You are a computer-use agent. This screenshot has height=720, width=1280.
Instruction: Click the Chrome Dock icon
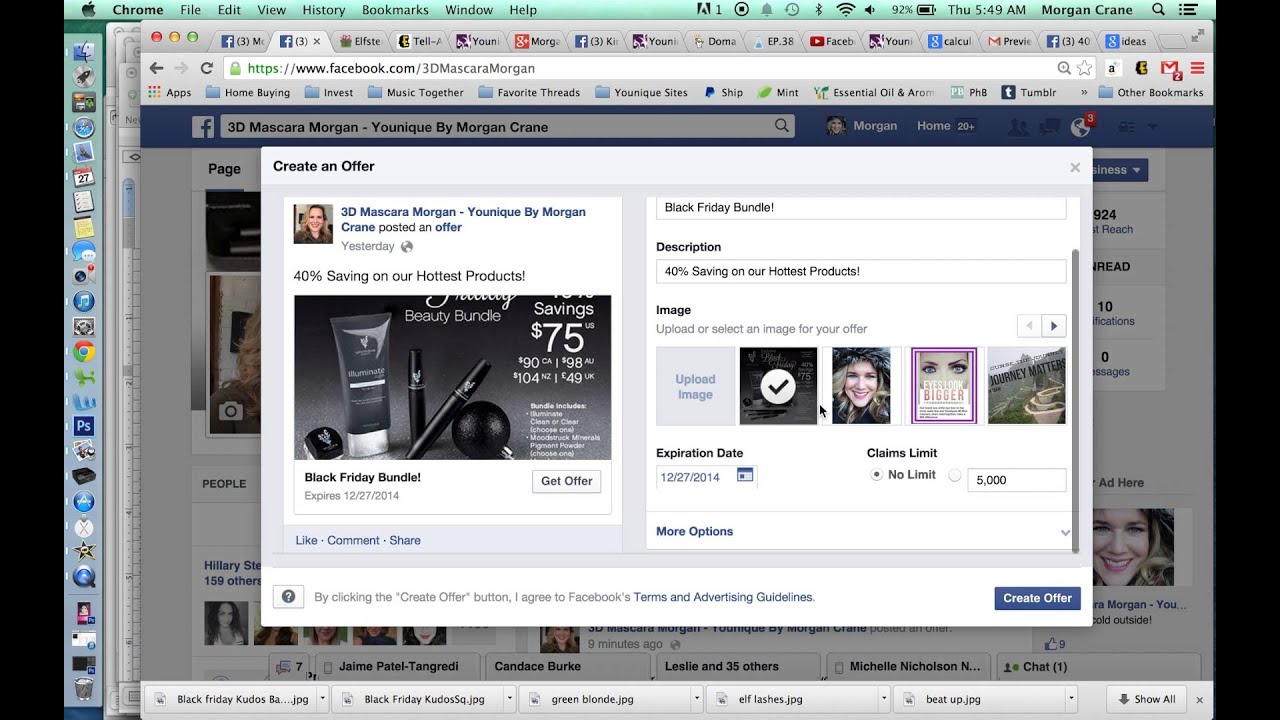tap(84, 351)
